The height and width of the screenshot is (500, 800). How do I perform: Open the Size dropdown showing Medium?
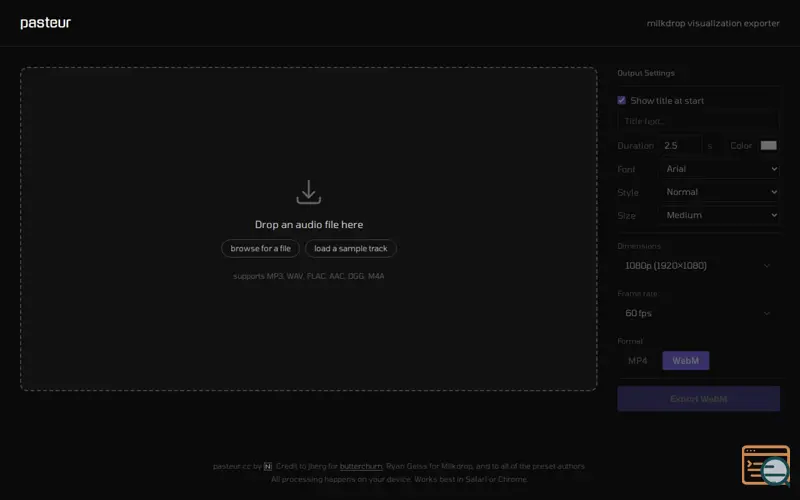coord(719,215)
